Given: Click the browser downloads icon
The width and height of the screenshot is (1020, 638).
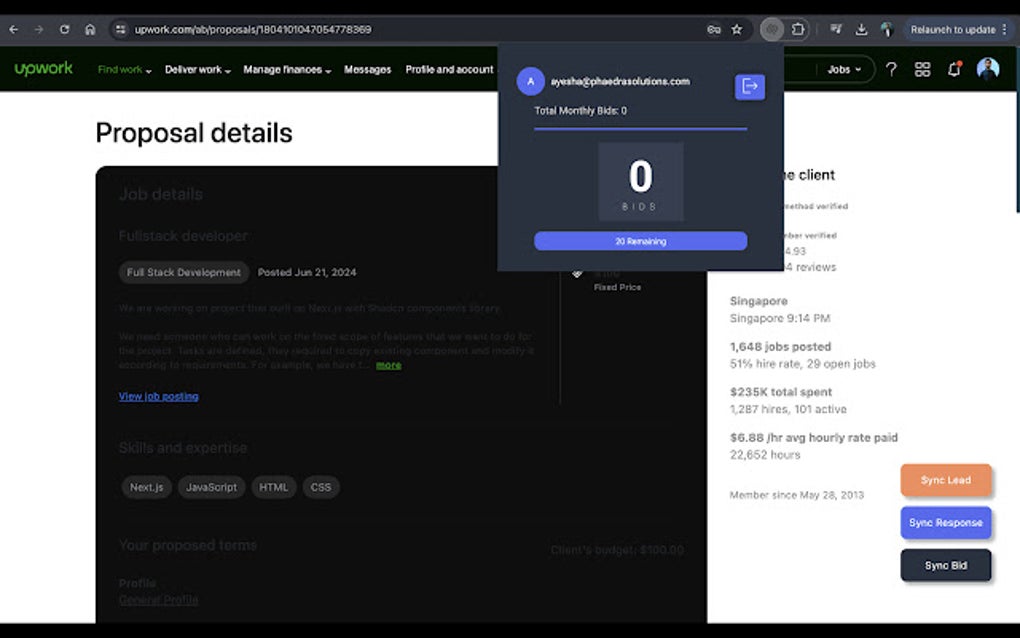Looking at the screenshot, I should coord(861,30).
